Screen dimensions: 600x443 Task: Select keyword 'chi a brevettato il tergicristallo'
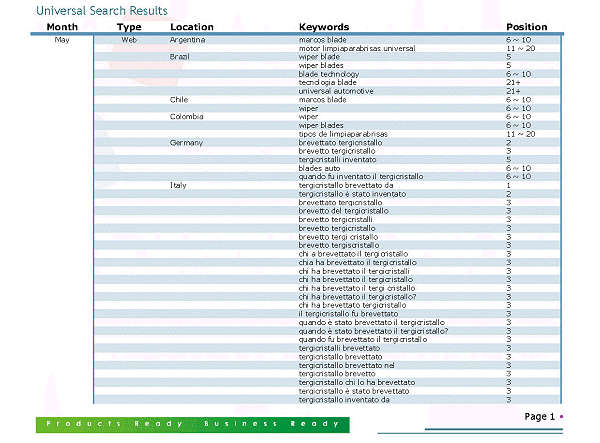(353, 254)
